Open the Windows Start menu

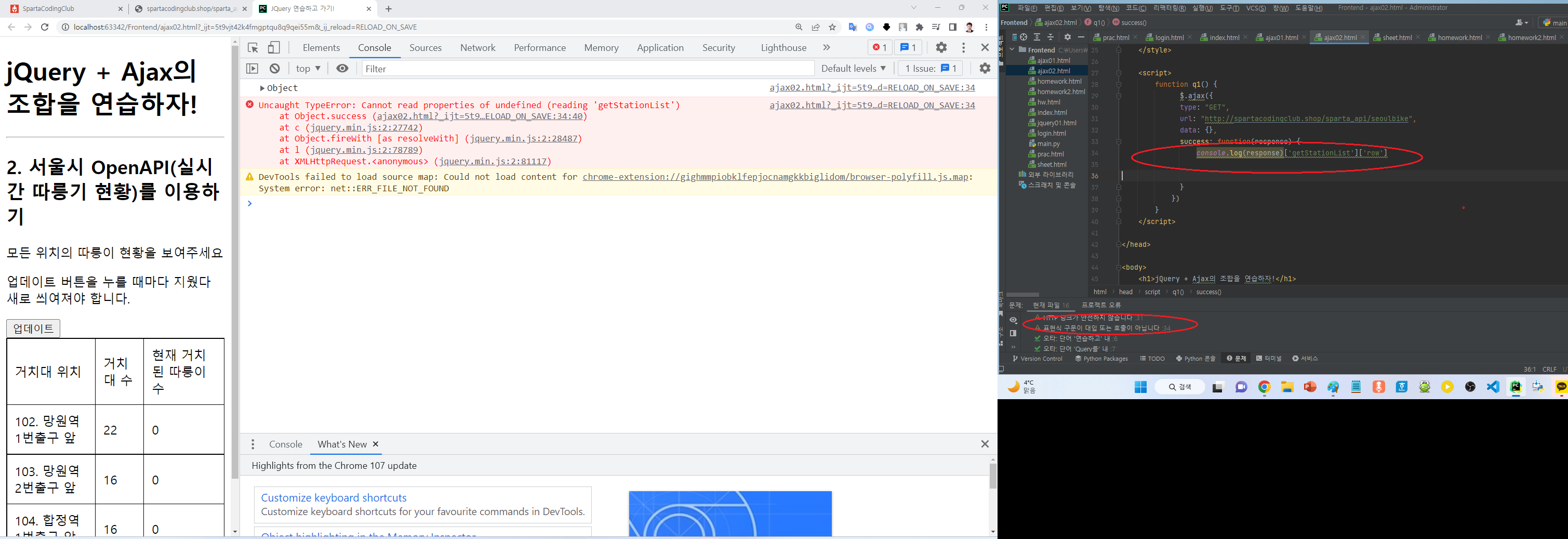1141,387
